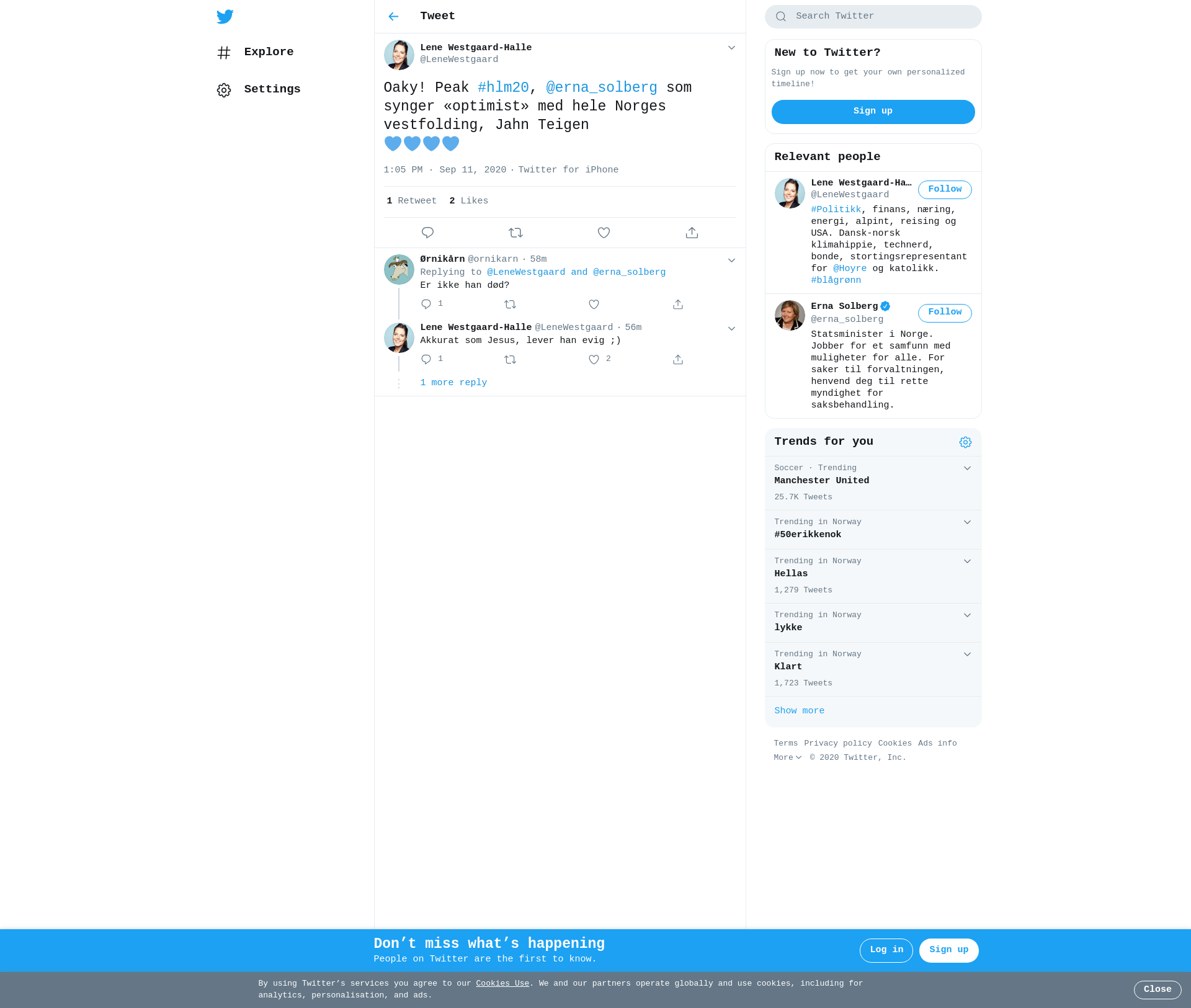View the 2 Likes list
Image resolution: width=1191 pixels, height=1008 pixels.
468,201
